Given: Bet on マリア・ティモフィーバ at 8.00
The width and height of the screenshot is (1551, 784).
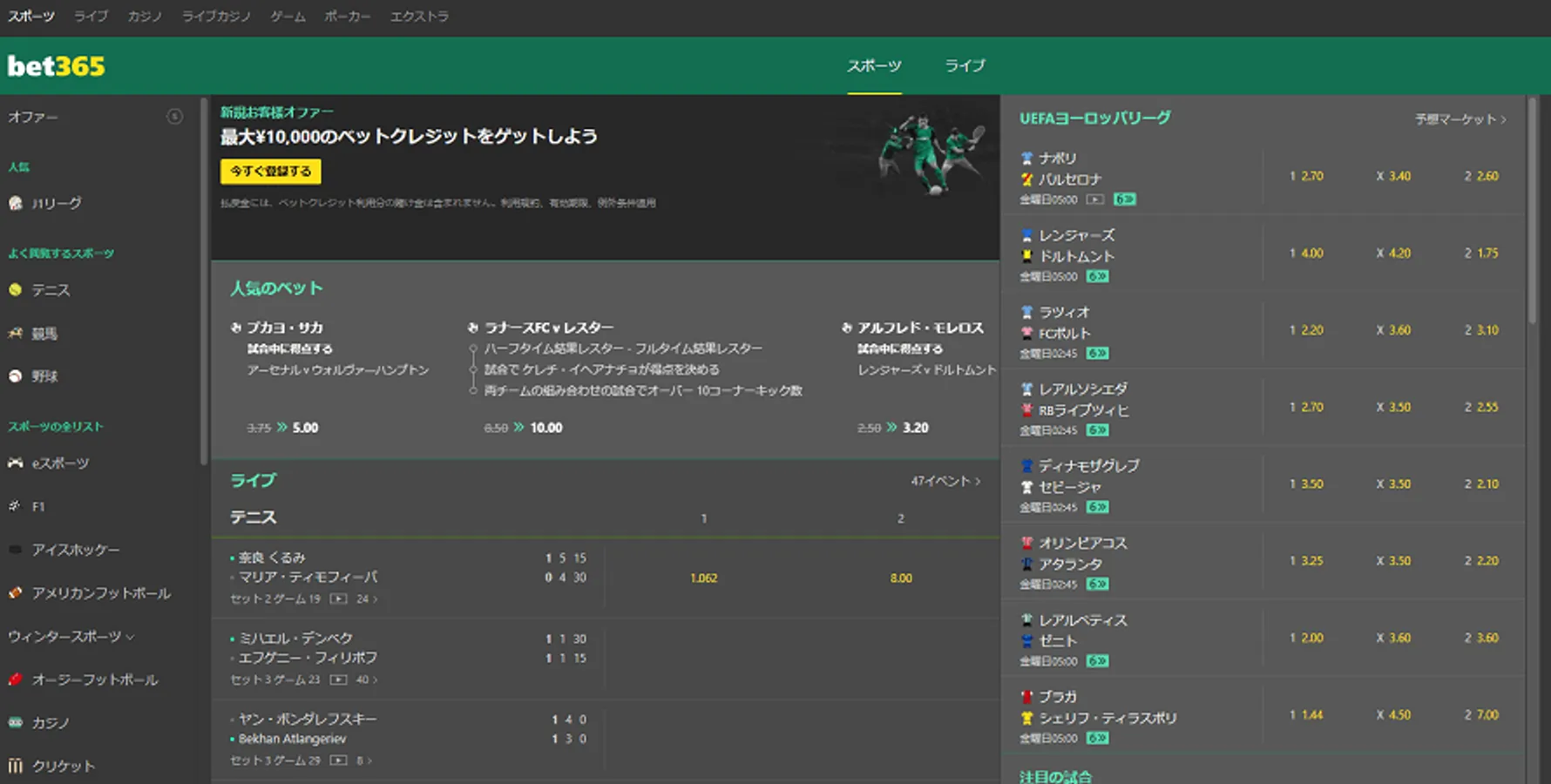Looking at the screenshot, I should pos(901,578).
